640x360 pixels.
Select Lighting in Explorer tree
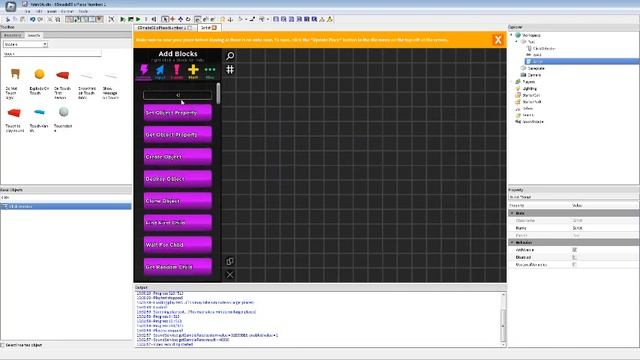(x=526, y=89)
